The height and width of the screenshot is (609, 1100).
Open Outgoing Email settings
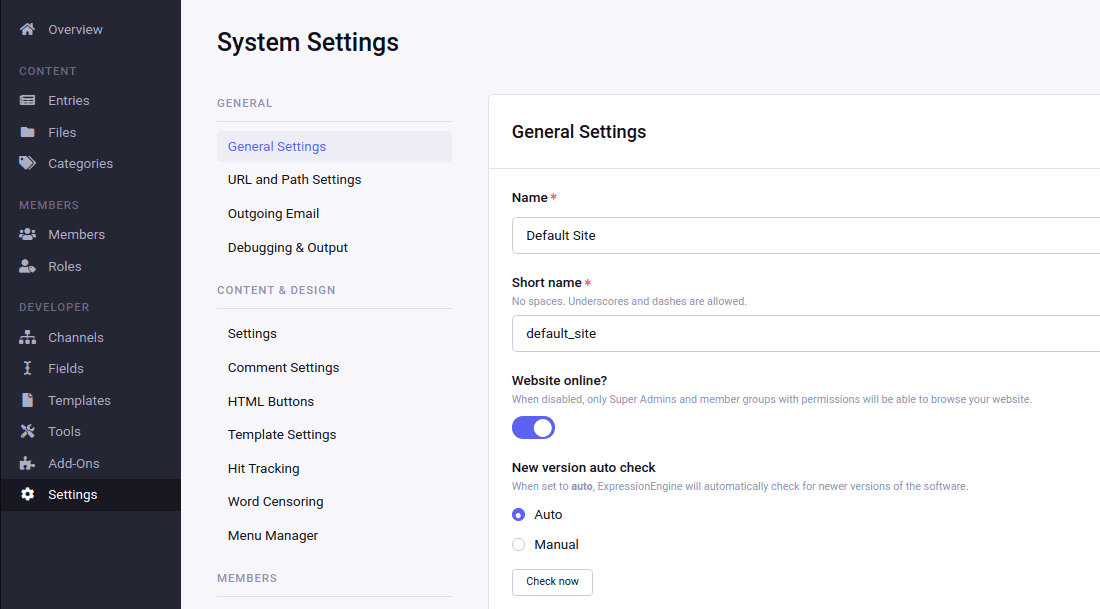(x=273, y=213)
